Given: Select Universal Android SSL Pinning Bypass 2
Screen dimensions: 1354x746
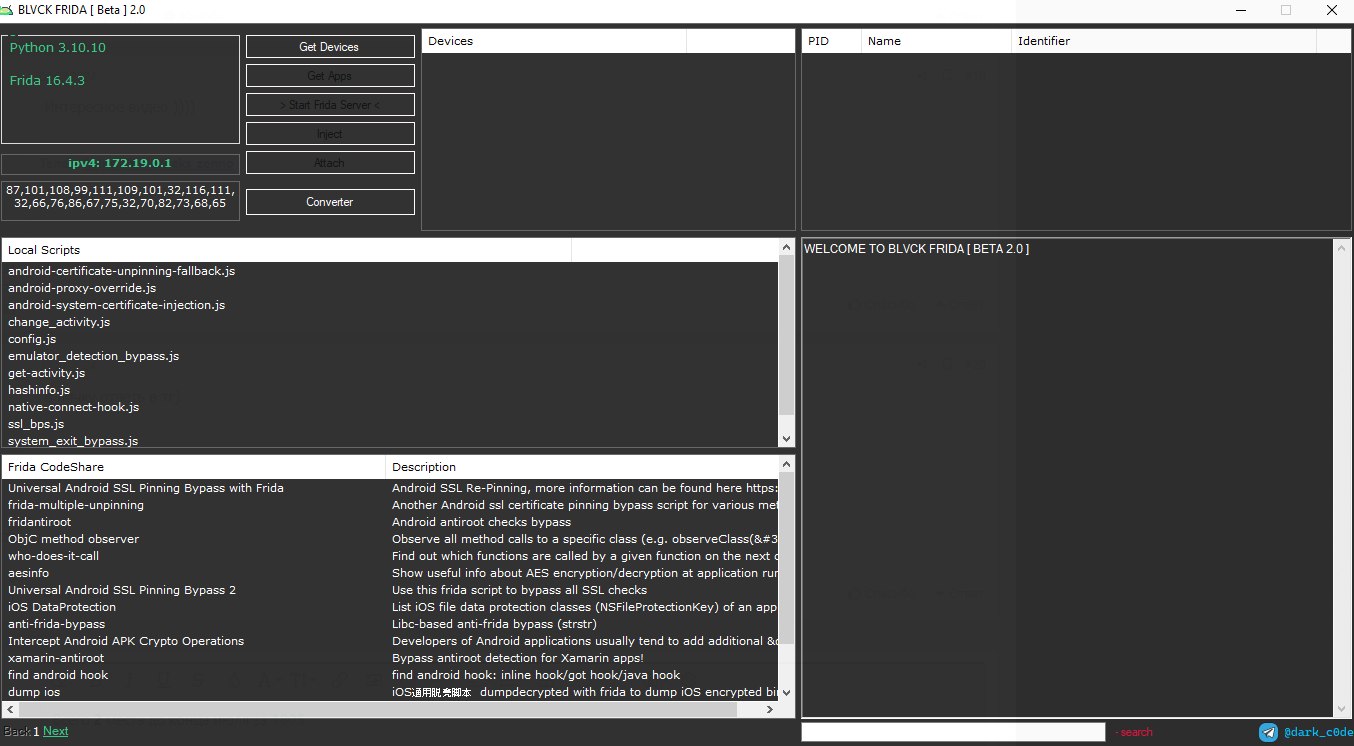Looking at the screenshot, I should 122,590.
